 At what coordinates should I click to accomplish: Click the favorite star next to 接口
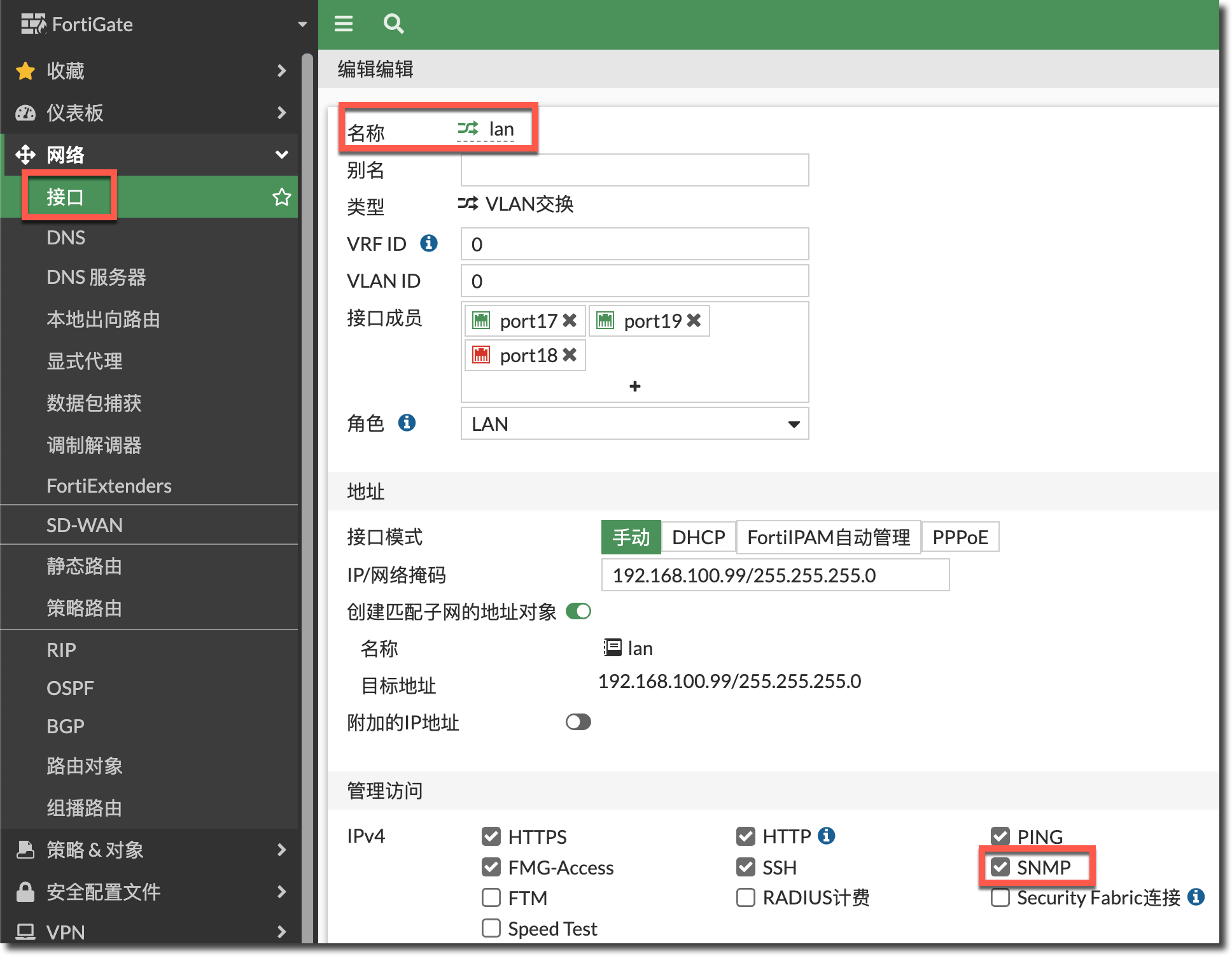tap(281, 197)
